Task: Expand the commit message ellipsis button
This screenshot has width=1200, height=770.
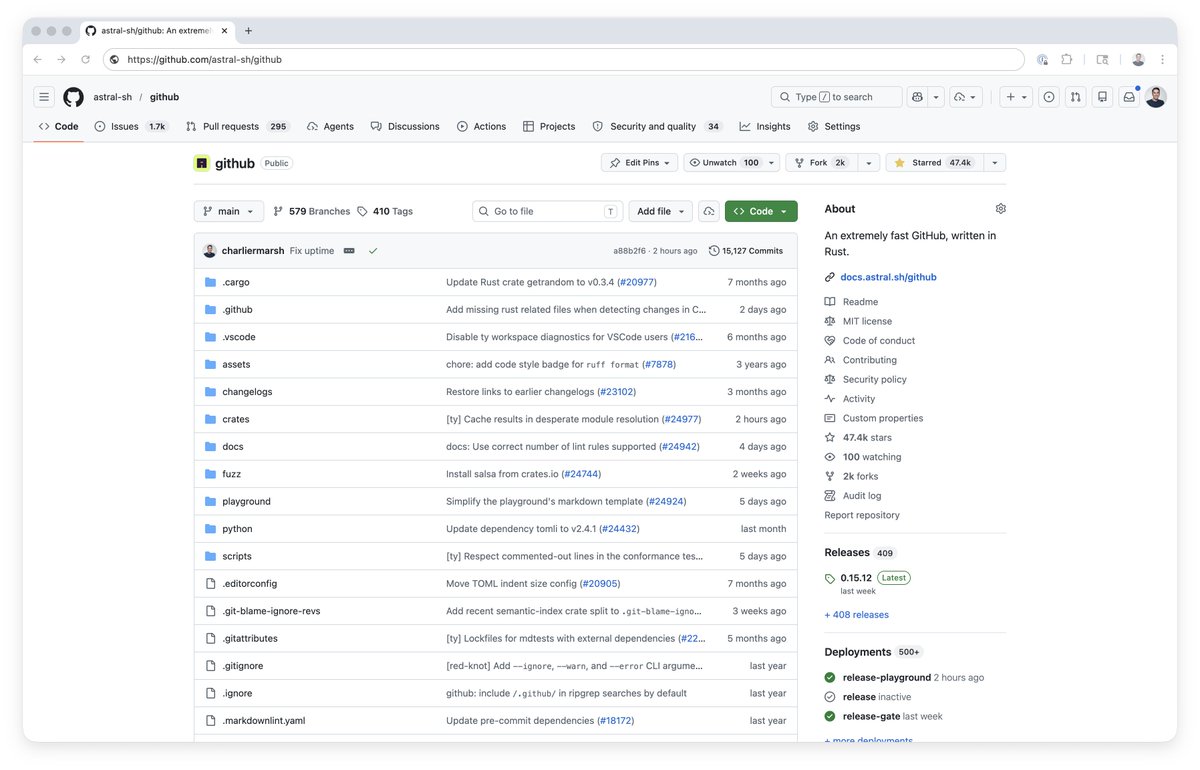Action: [x=349, y=251]
